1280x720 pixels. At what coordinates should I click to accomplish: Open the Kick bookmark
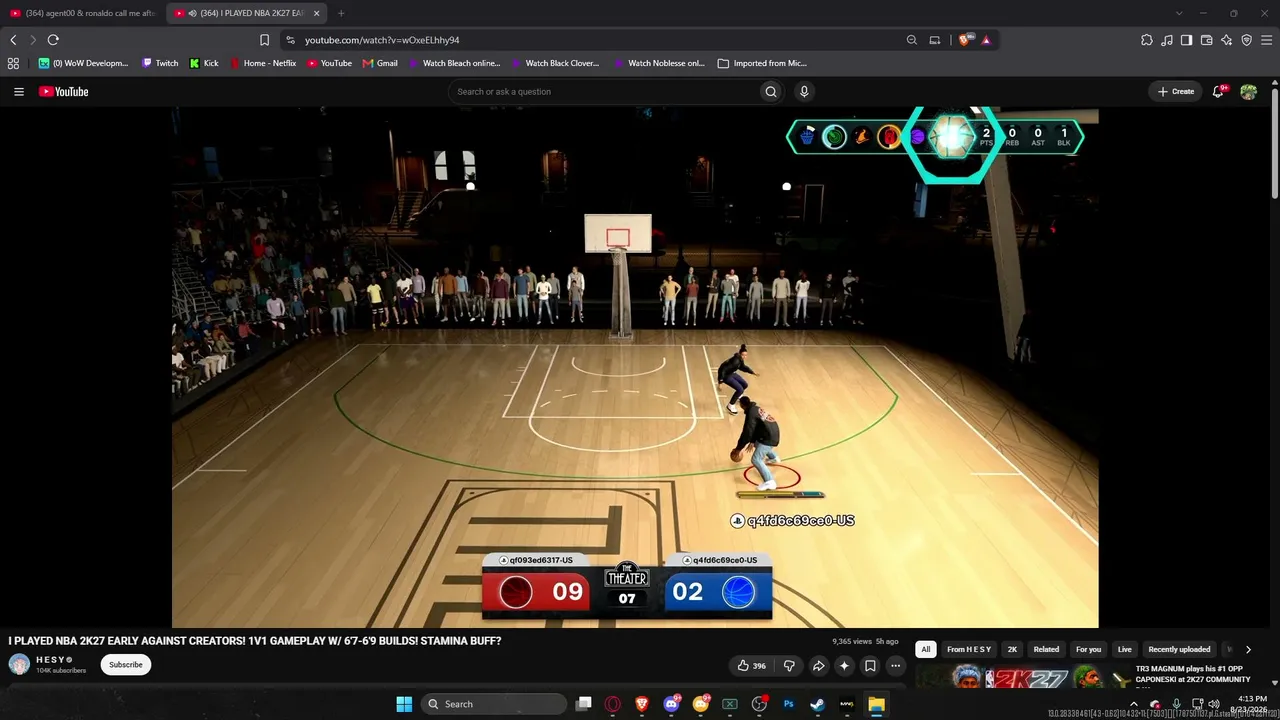tap(204, 63)
